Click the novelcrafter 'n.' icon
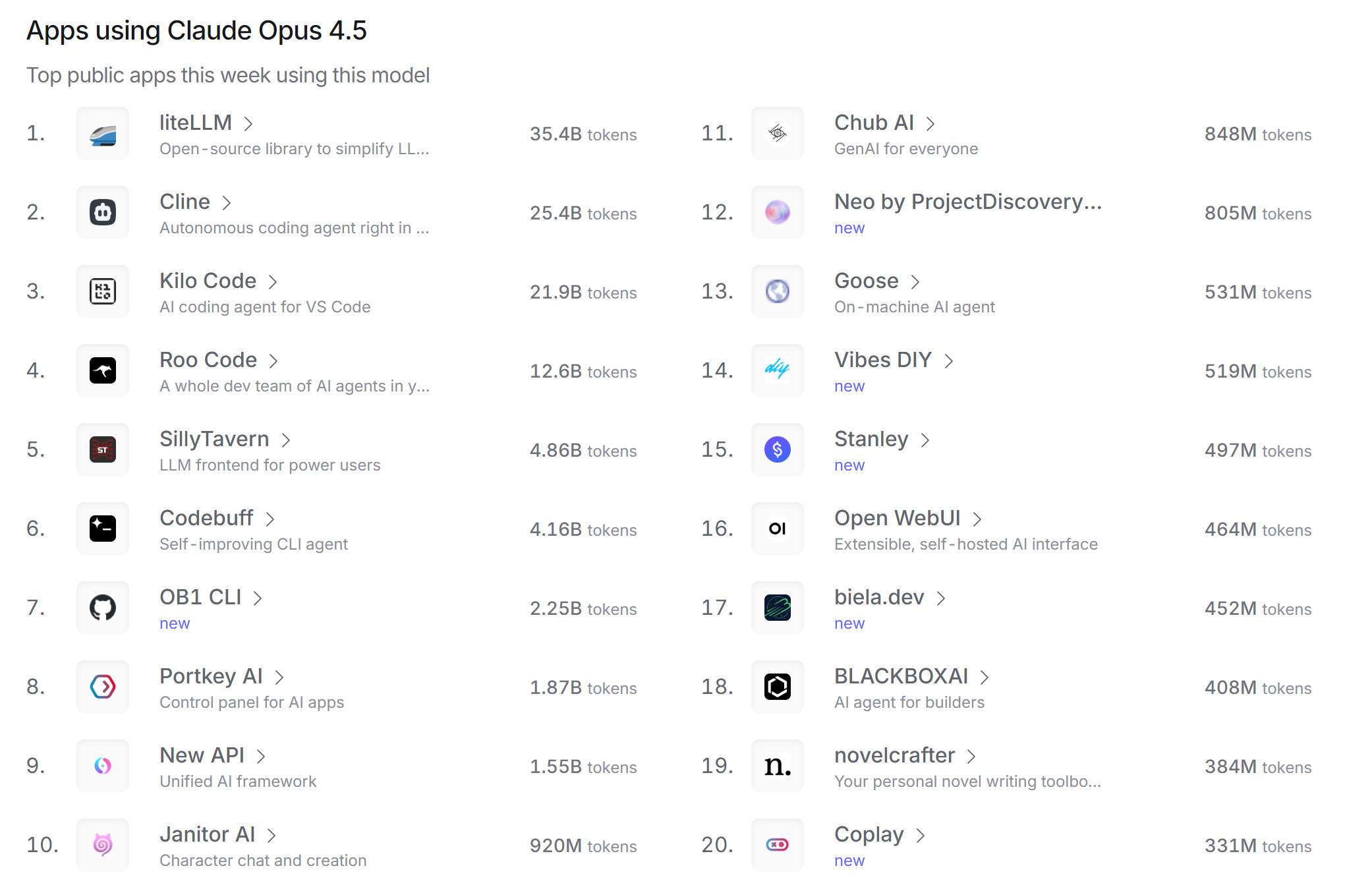The width and height of the screenshot is (1372, 891). [778, 766]
